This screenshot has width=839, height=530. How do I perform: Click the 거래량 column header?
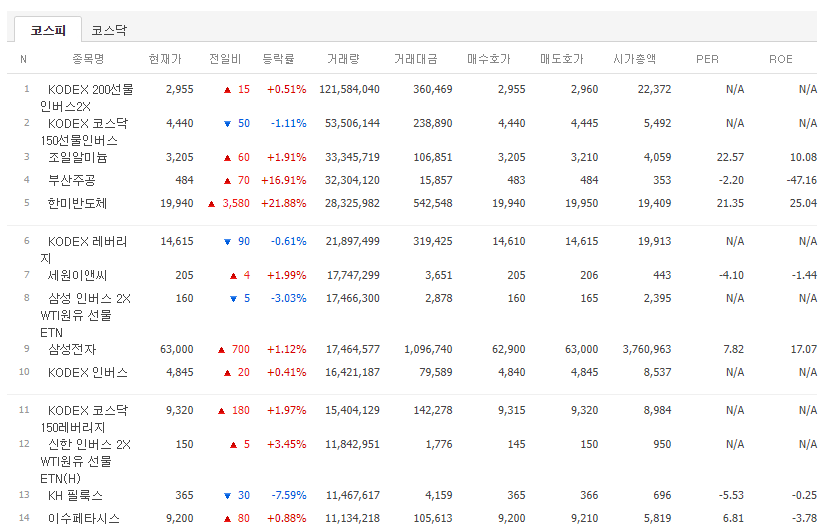(344, 59)
